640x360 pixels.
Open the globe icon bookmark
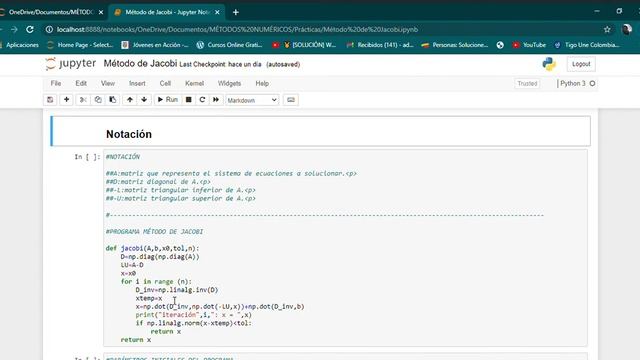click(500, 45)
